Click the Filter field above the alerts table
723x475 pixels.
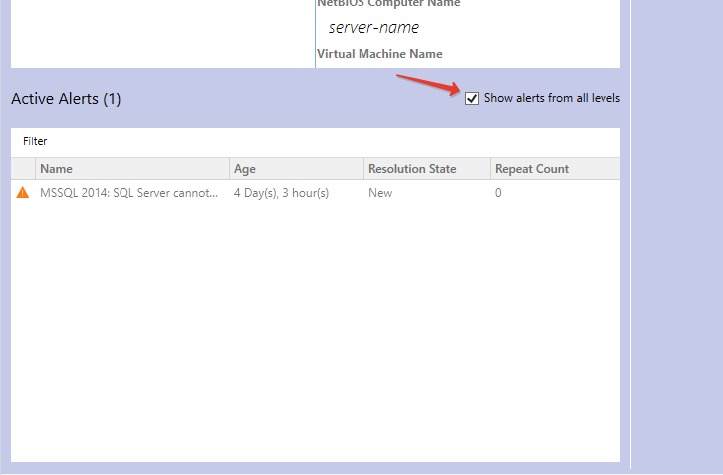pos(315,142)
